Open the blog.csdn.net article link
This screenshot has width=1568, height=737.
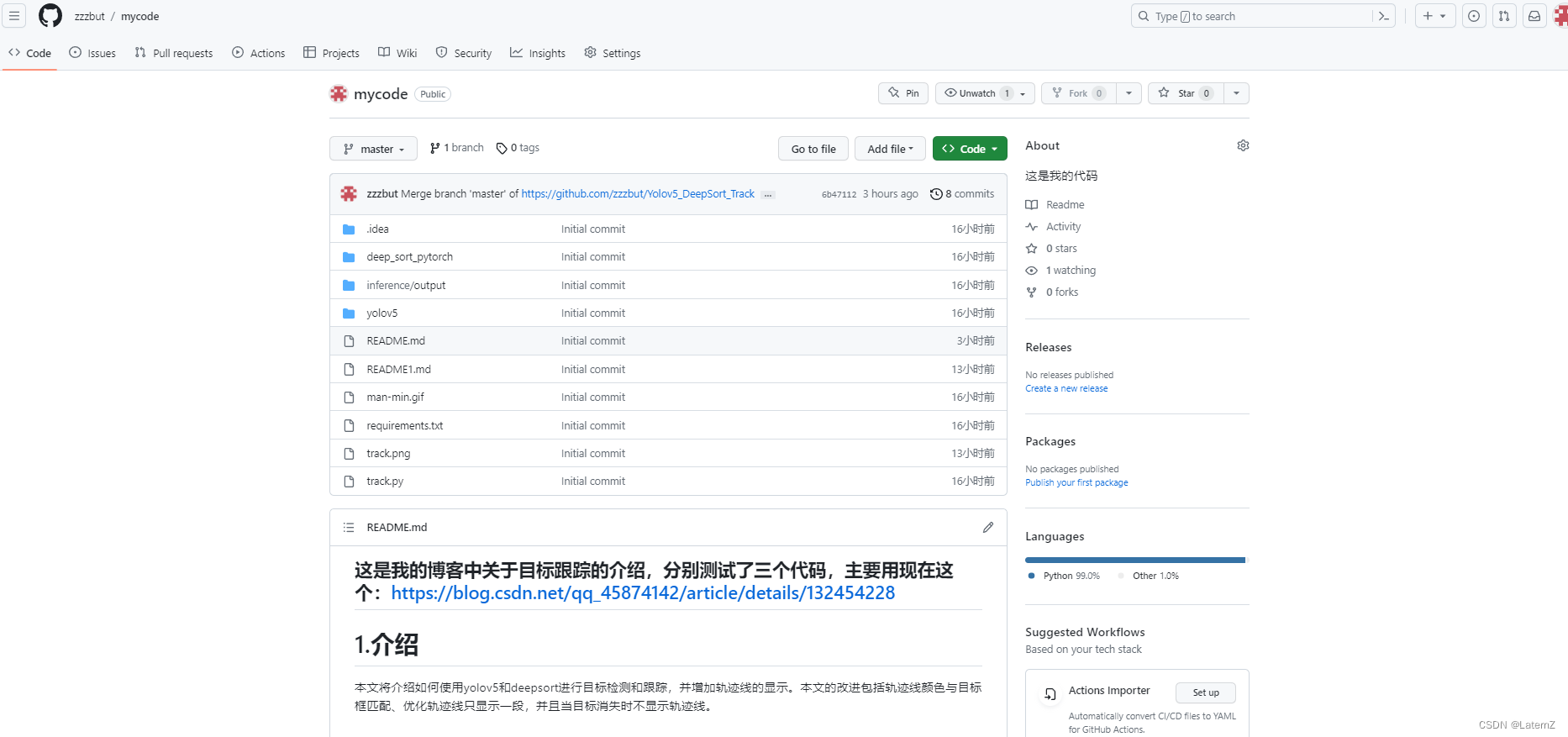click(643, 592)
